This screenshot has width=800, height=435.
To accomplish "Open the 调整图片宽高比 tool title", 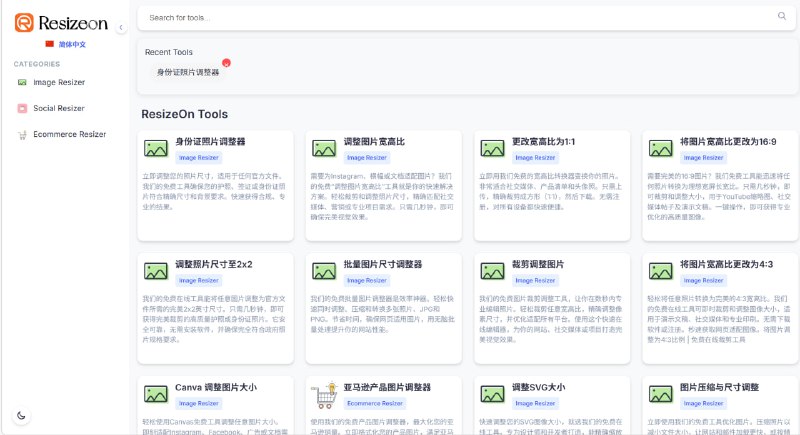I will [374, 142].
